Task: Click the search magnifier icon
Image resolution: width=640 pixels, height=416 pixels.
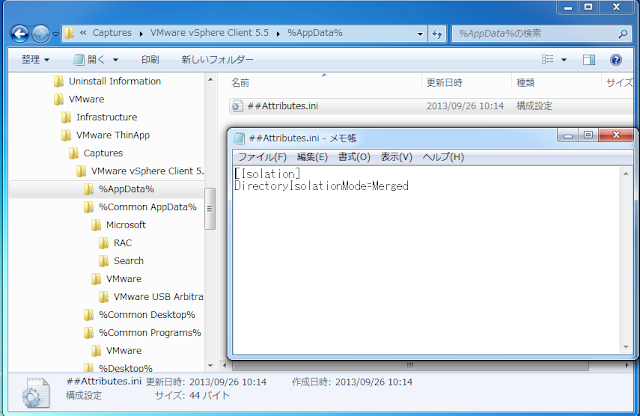Action: coord(623,34)
